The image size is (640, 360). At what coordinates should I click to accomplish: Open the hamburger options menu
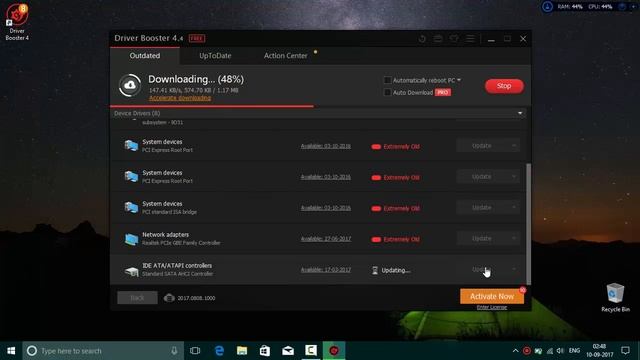tap(470, 39)
